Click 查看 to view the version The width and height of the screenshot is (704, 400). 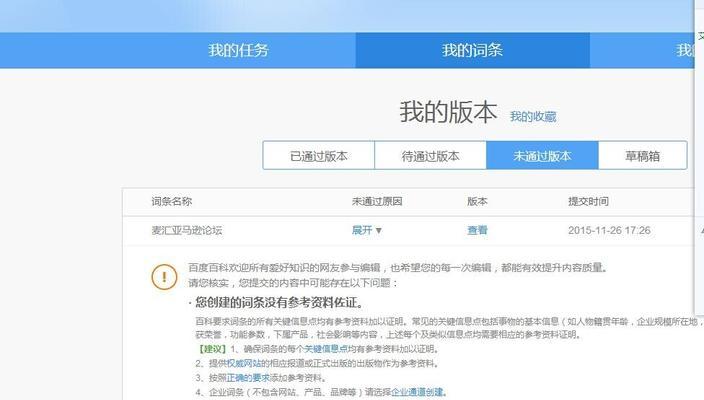[x=477, y=230]
